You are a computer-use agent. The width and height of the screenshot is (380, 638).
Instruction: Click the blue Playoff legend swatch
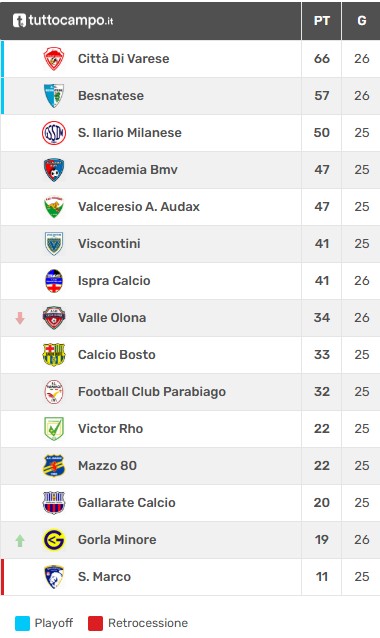click(22, 623)
